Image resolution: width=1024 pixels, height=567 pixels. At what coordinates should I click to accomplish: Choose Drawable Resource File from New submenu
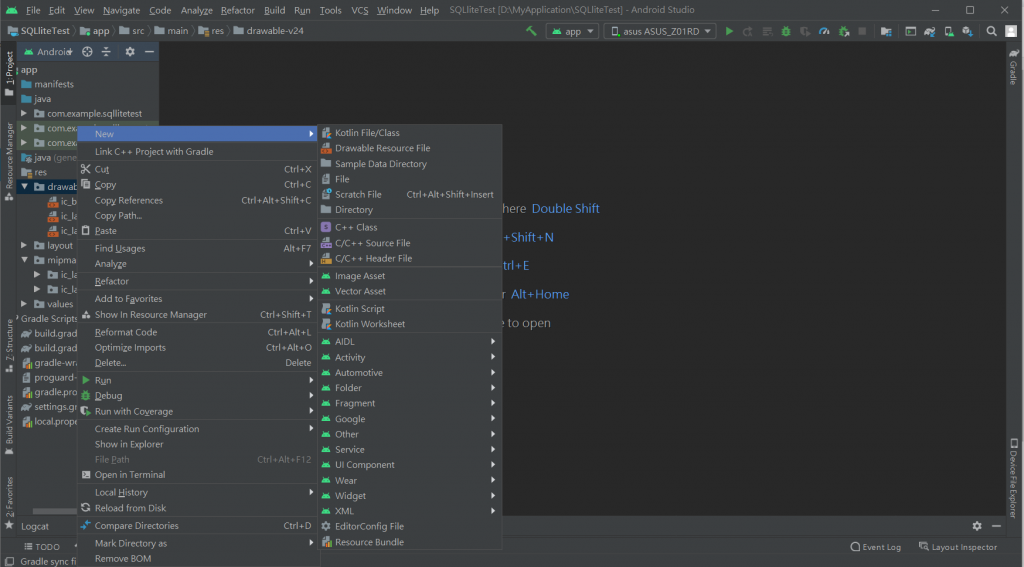409,148
